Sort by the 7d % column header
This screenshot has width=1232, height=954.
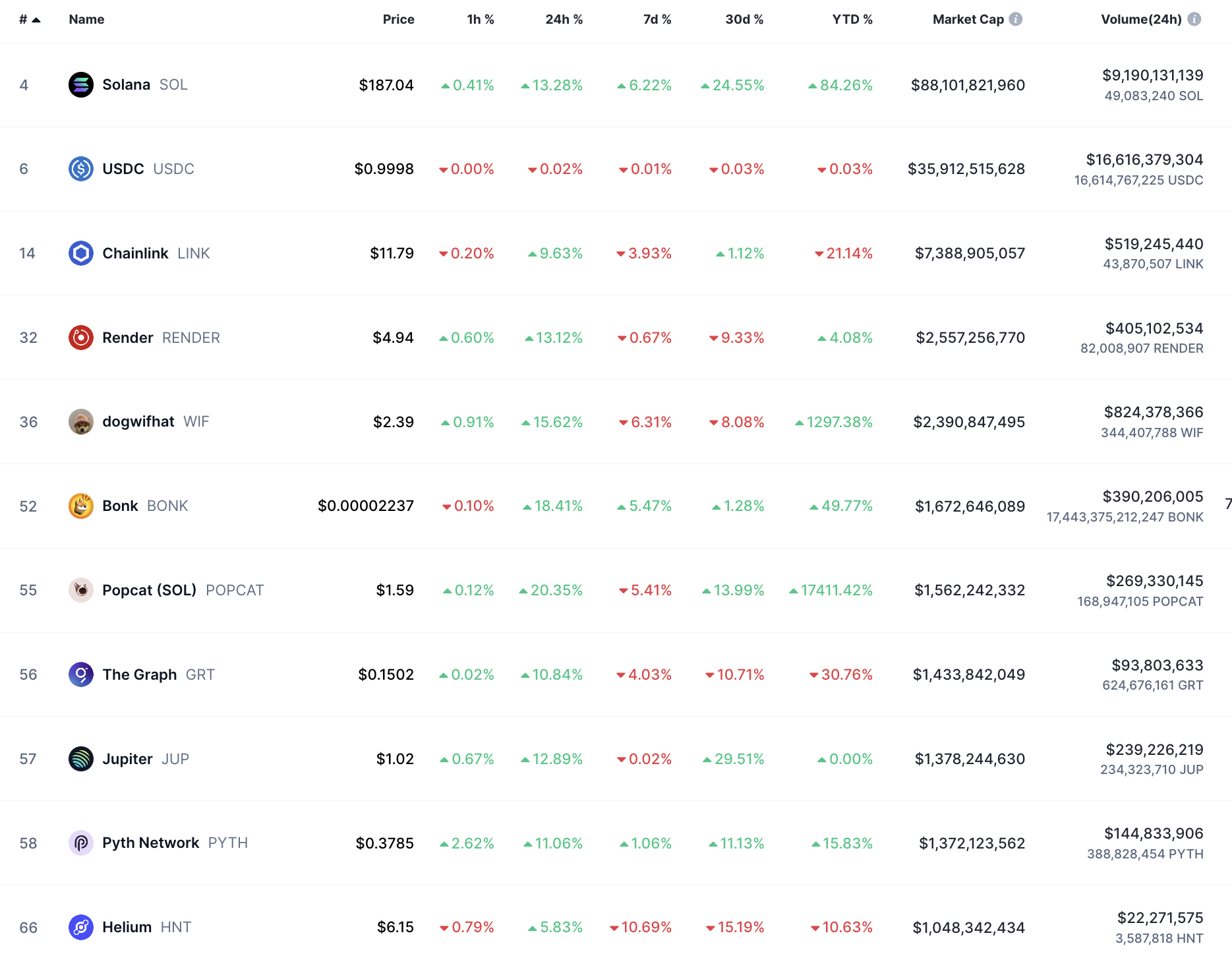[x=657, y=19]
